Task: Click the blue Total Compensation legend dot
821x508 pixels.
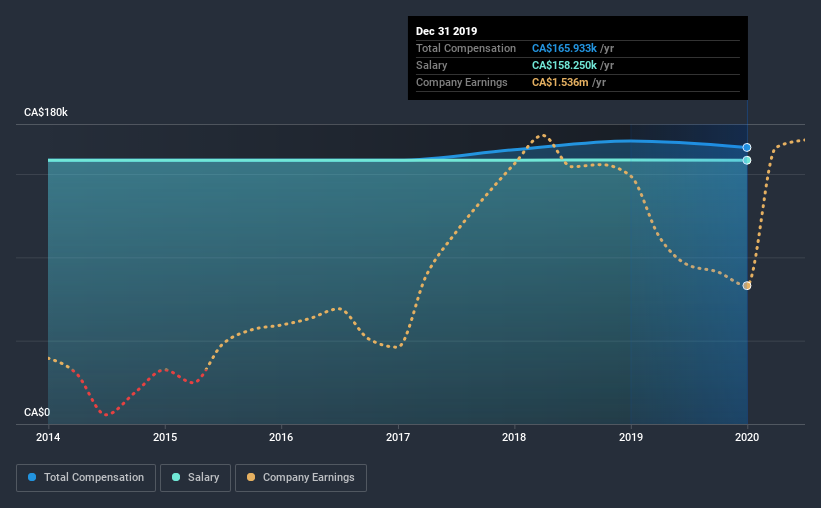Action: click(x=32, y=477)
